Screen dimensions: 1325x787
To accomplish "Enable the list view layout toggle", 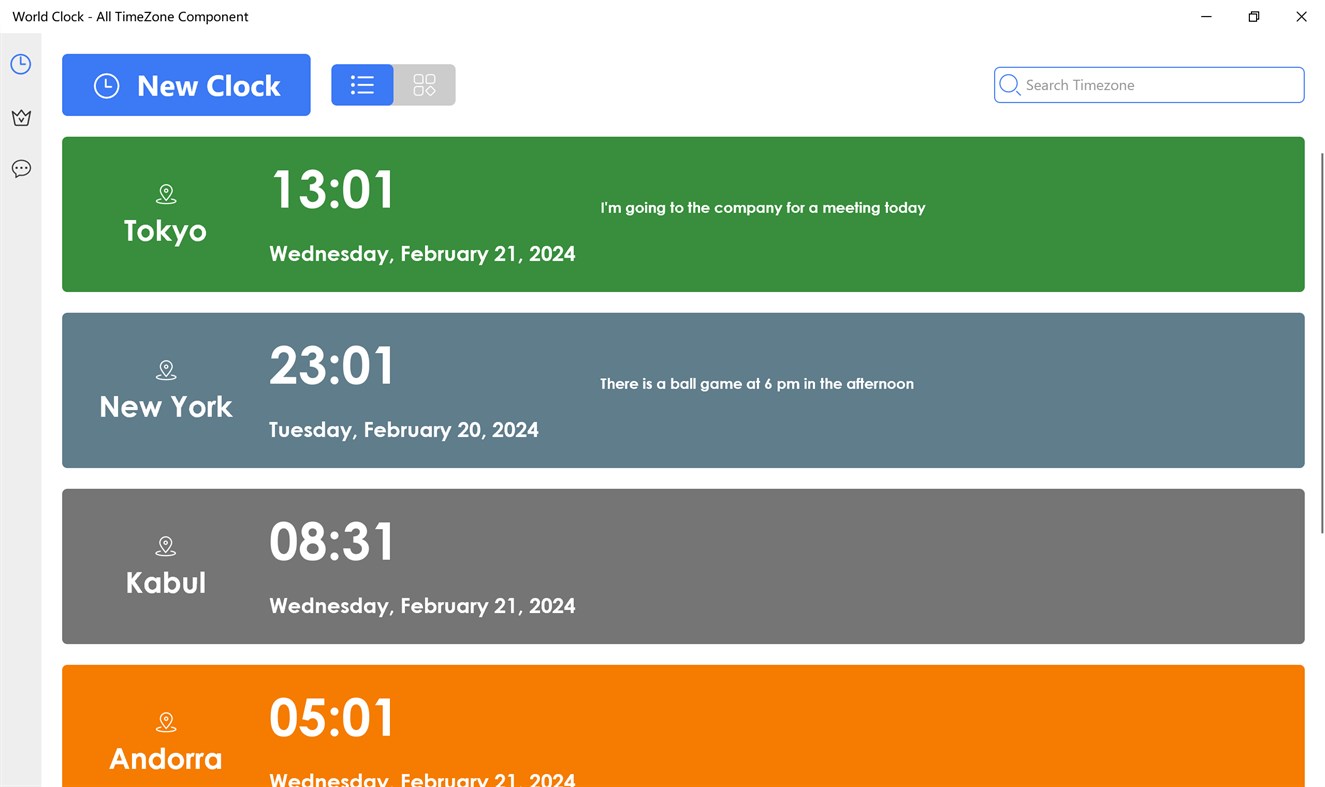I will click(x=362, y=85).
